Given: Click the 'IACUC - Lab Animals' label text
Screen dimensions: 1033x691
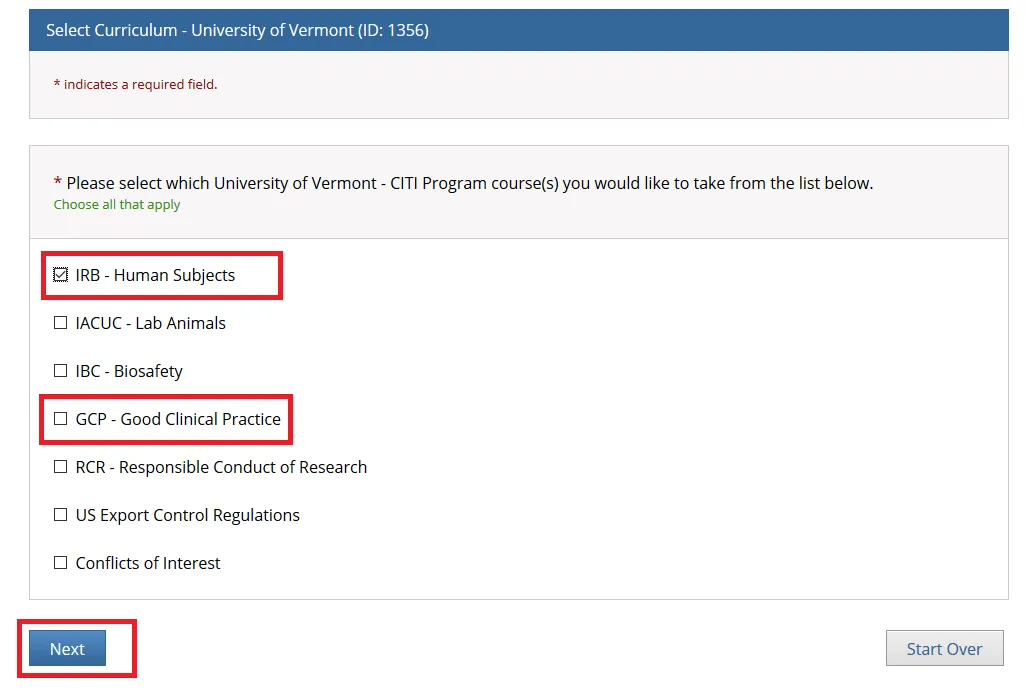Looking at the screenshot, I should tap(151, 323).
